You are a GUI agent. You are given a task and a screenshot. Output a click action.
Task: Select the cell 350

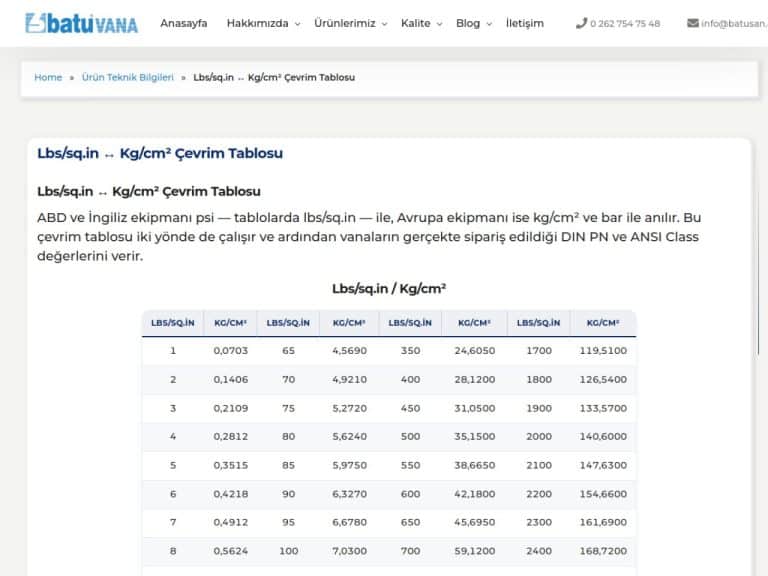(410, 351)
